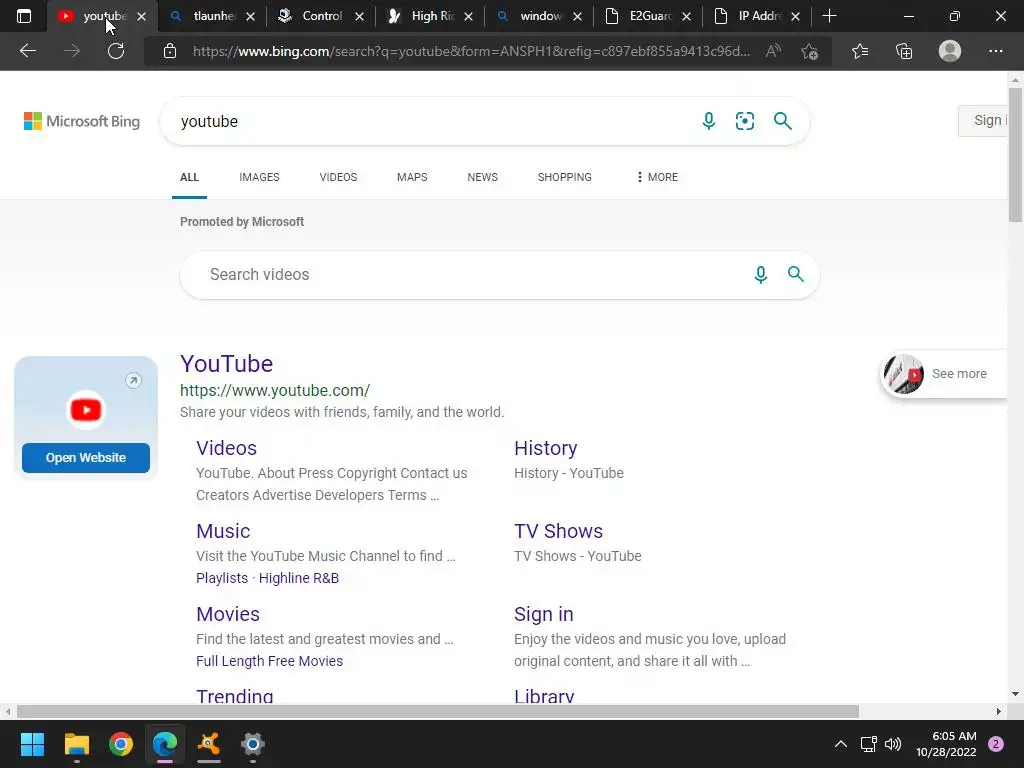This screenshot has width=1024, height=768.
Task: Use microphone in Search videos box
Action: pos(760,274)
